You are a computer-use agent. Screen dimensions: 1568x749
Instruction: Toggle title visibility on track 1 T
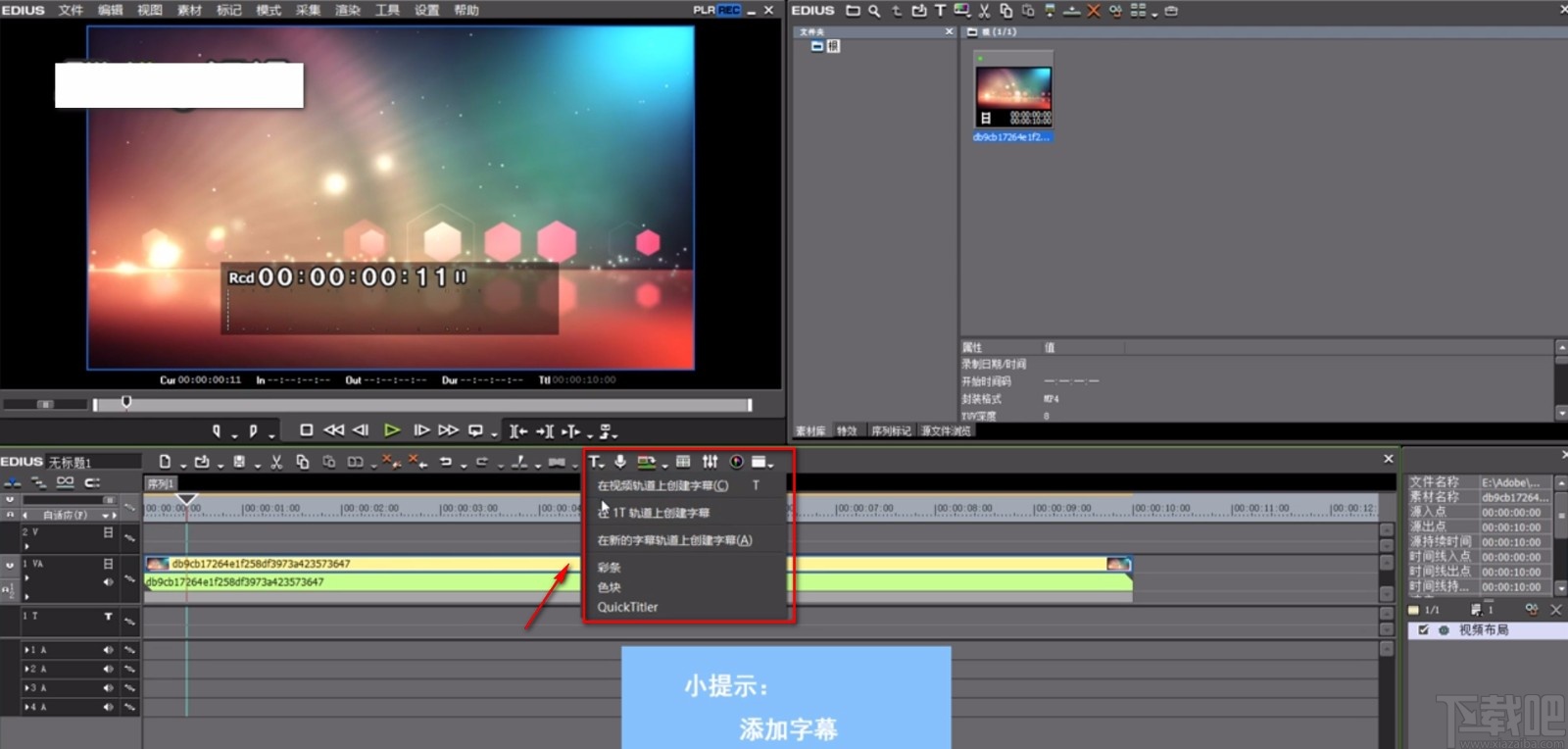coord(108,616)
